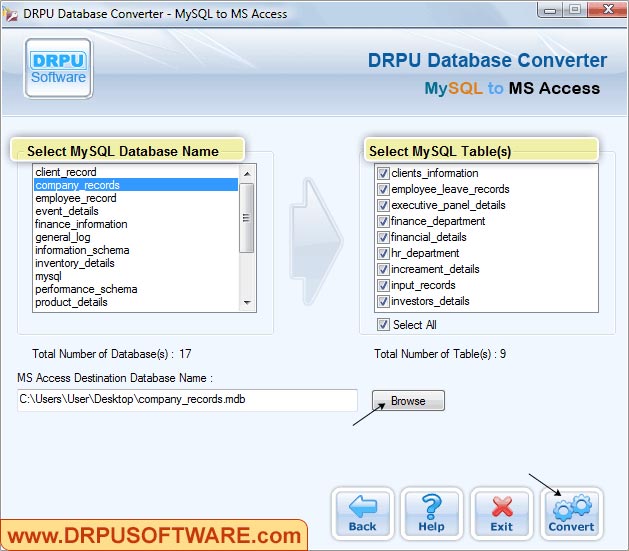Click the database list scroll-up arrow
This screenshot has height=551, width=629.
(247, 174)
